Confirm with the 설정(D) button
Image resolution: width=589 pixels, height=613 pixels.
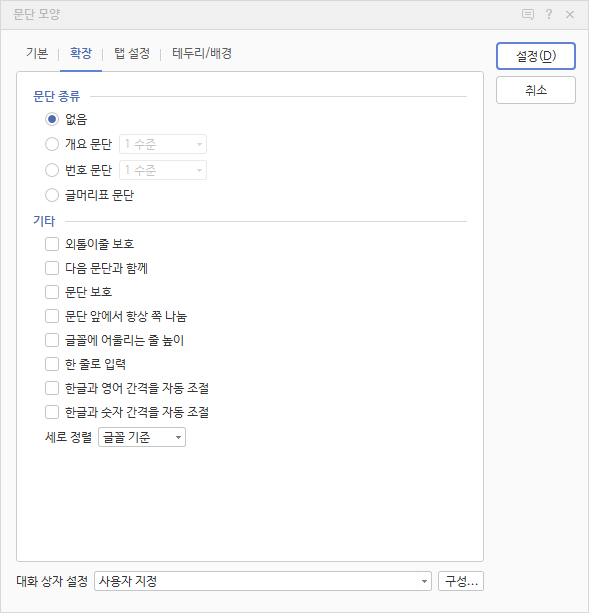tap(536, 56)
